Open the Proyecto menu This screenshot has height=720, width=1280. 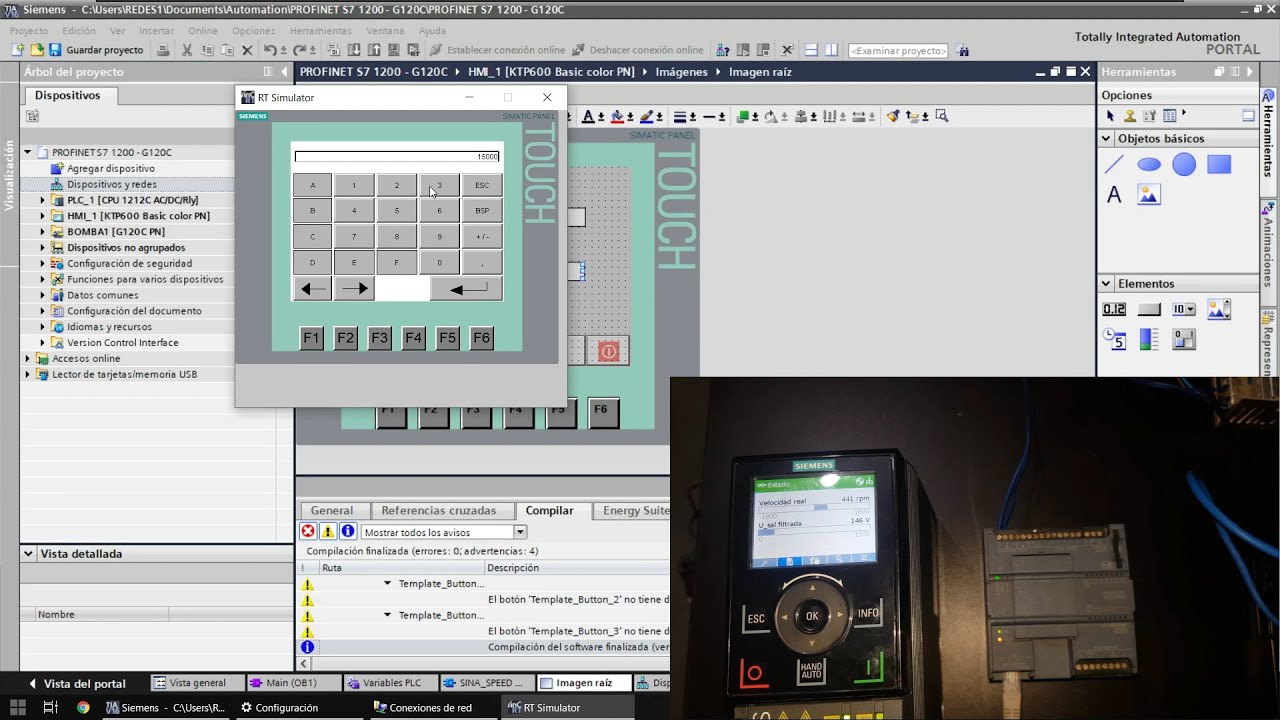pos(29,31)
